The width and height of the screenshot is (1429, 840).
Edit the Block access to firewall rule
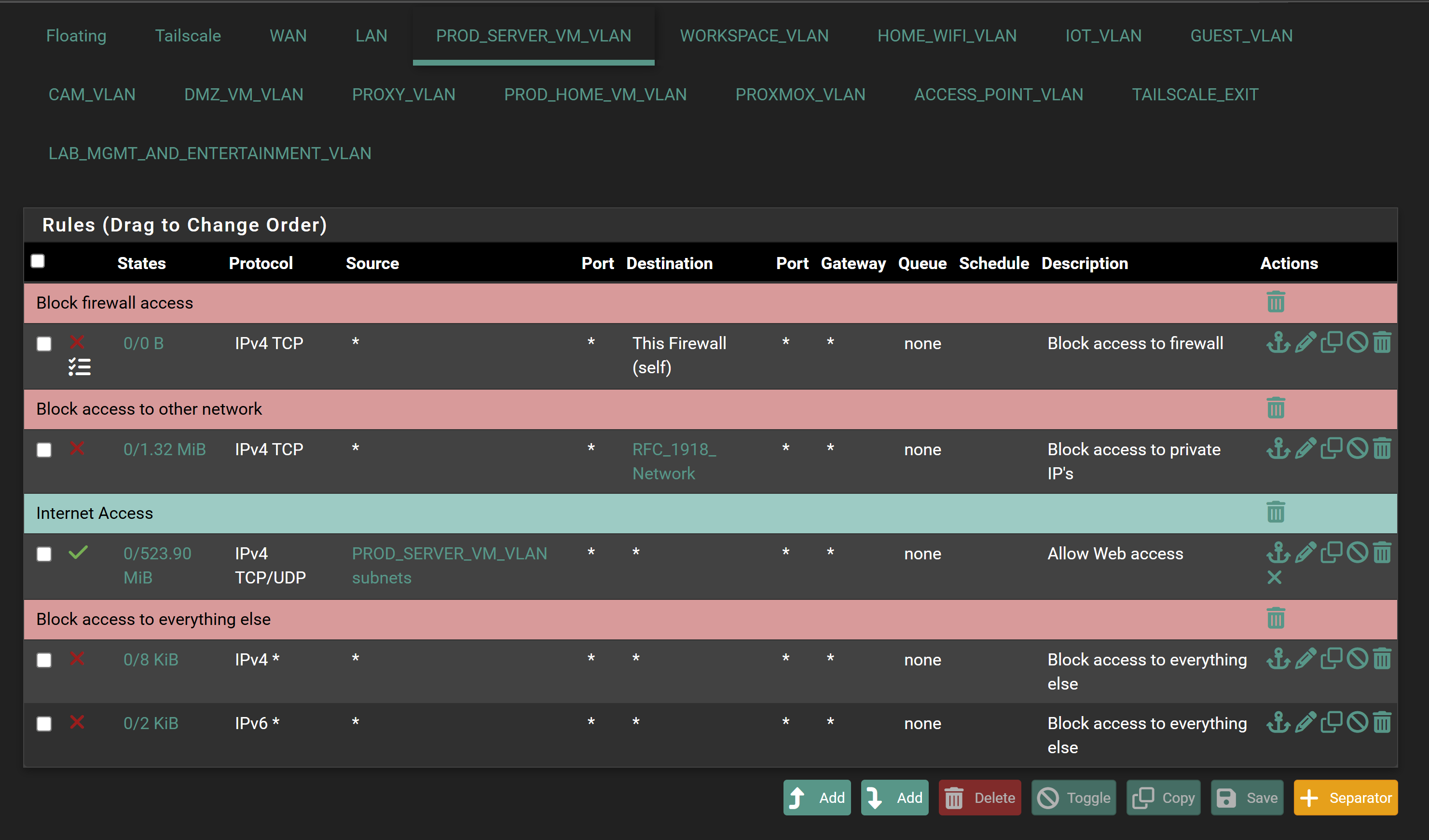coord(1305,342)
